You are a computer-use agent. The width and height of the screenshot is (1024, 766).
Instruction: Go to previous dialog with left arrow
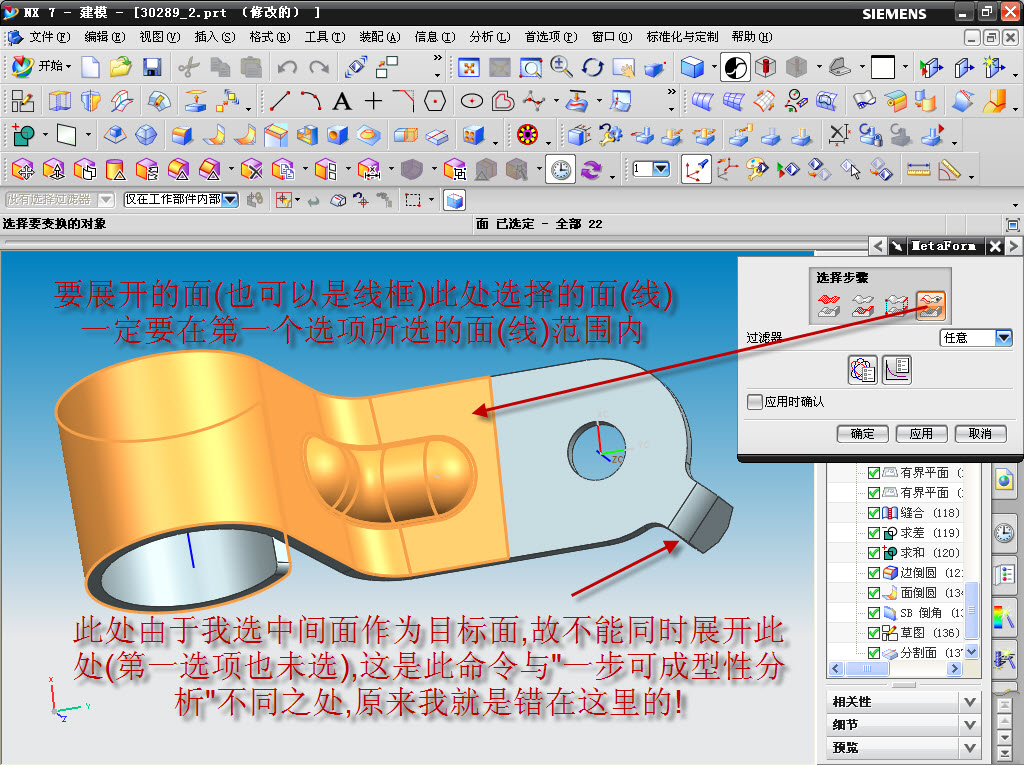tap(878, 246)
